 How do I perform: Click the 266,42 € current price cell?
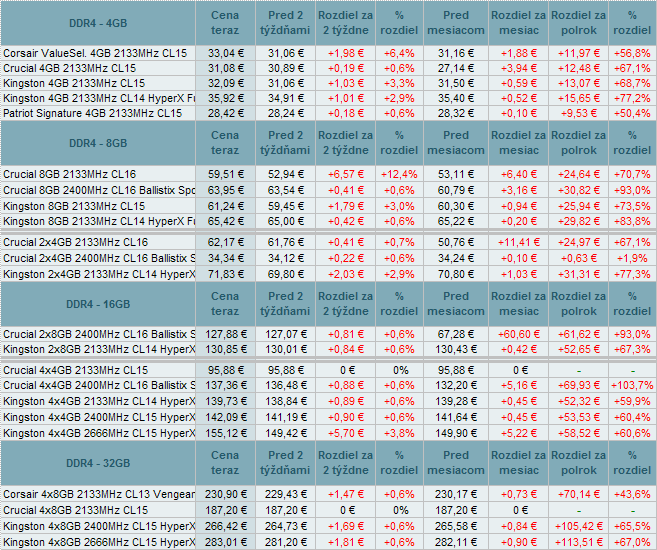(225, 526)
